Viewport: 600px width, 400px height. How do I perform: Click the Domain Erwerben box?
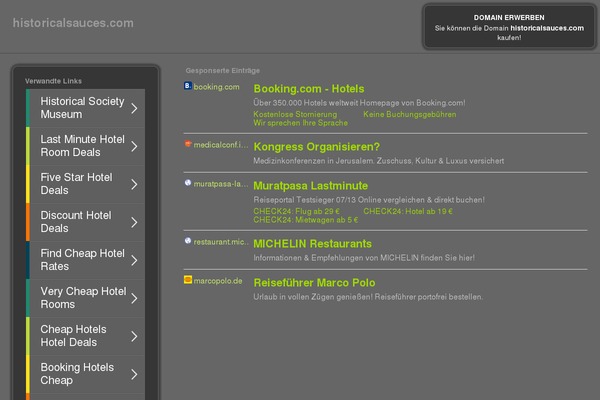point(509,27)
